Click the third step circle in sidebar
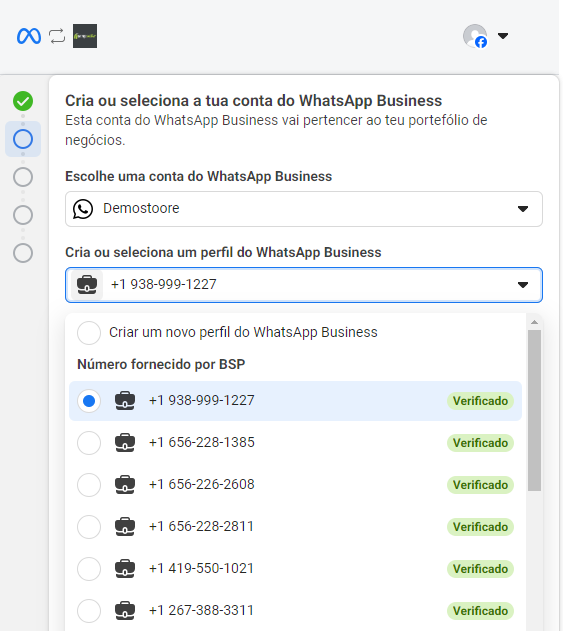 tap(23, 177)
